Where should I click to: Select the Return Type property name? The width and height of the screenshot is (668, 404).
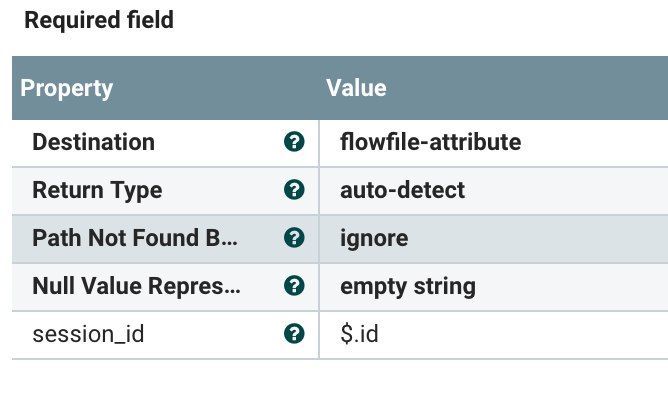(x=97, y=190)
